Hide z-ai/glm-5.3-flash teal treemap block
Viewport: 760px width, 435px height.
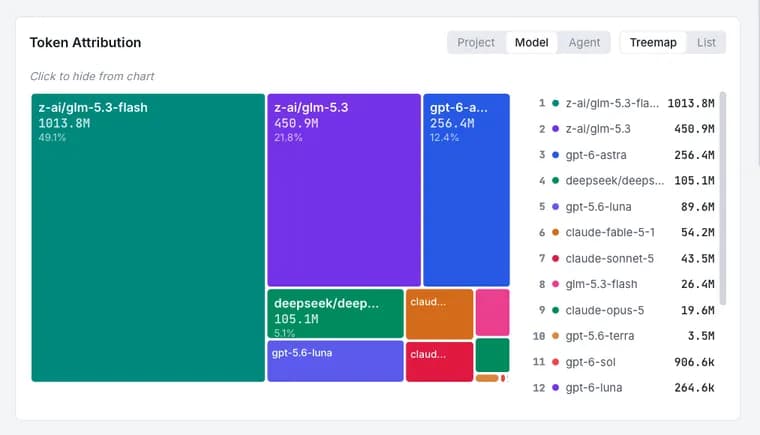(x=148, y=238)
